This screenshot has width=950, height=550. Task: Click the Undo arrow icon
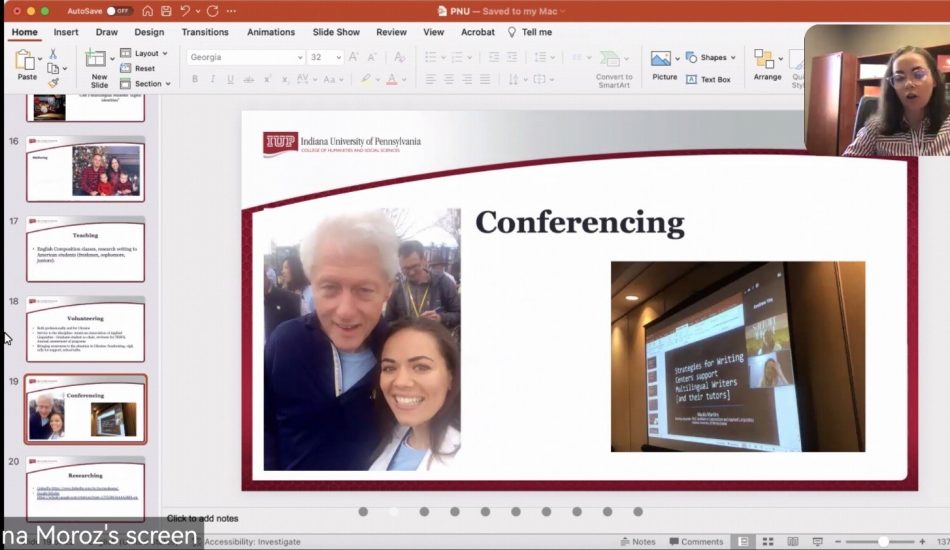click(x=186, y=11)
